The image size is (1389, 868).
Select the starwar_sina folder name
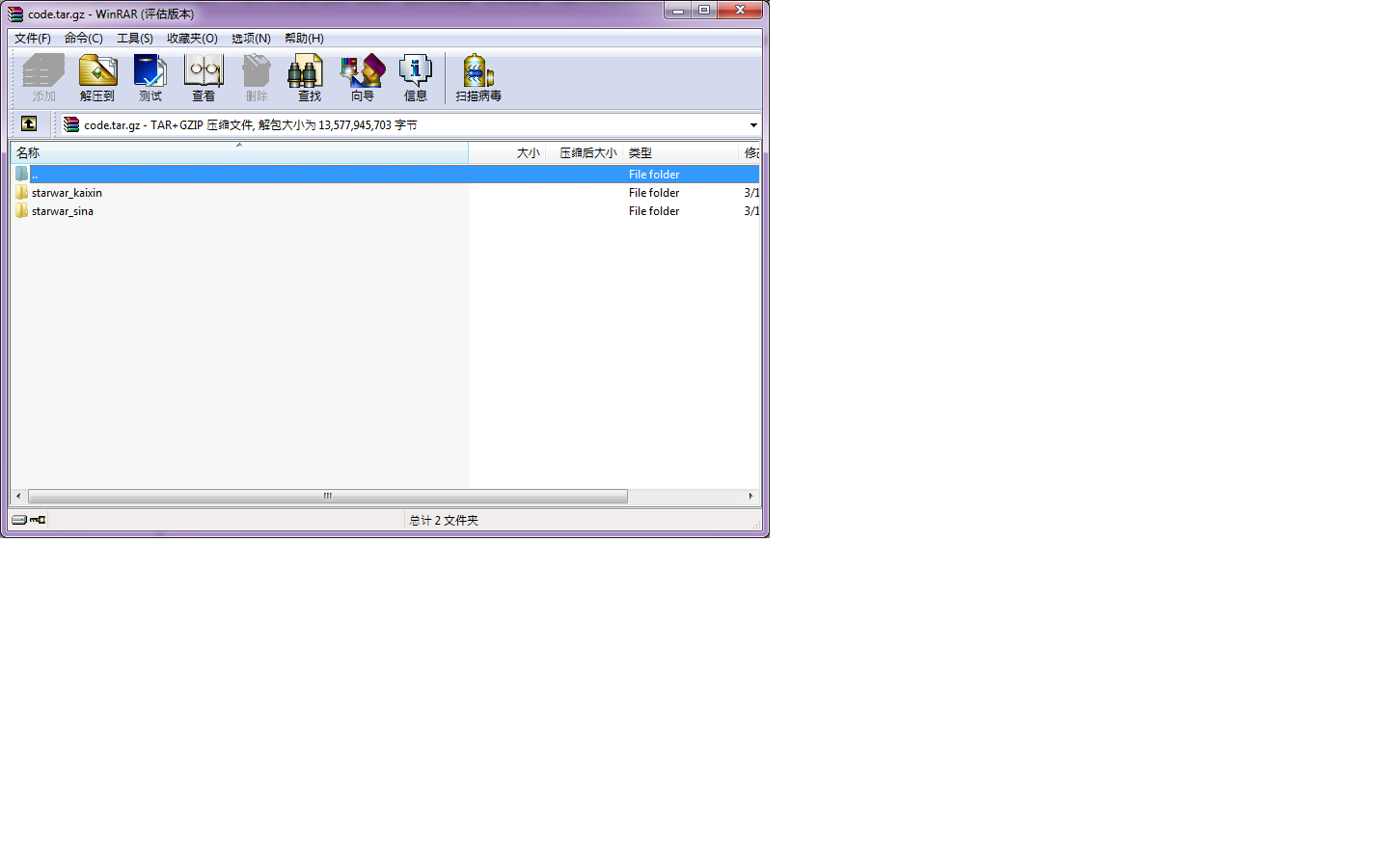(x=63, y=211)
